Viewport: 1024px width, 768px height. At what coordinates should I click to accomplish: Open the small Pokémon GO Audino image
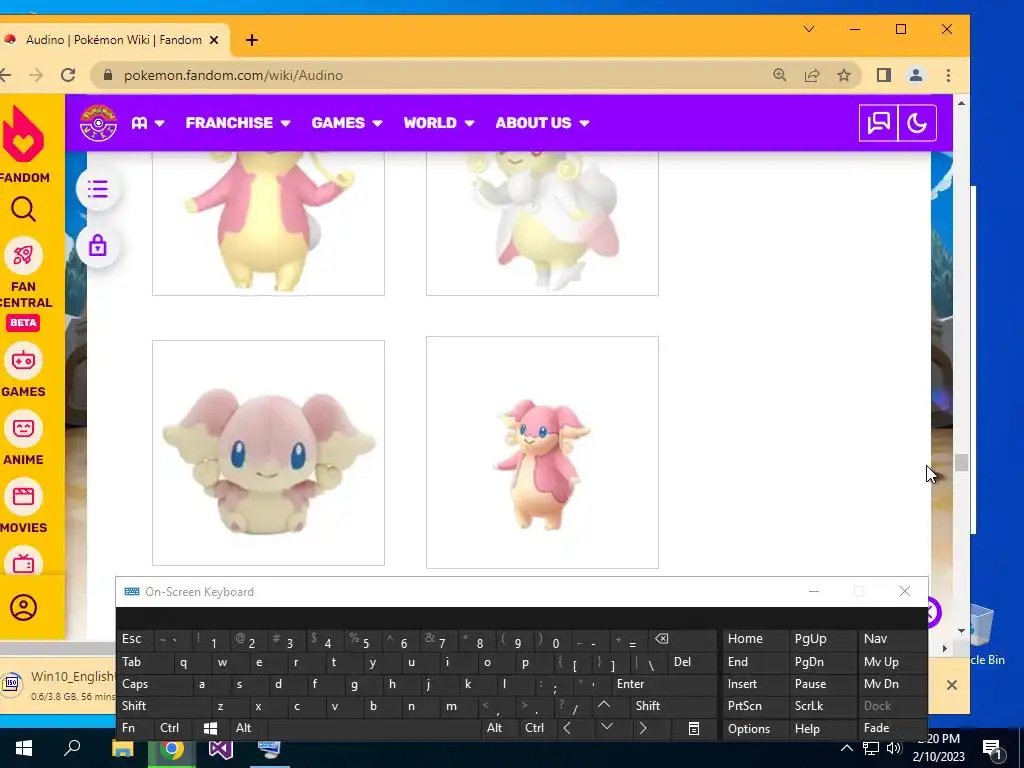click(x=542, y=453)
